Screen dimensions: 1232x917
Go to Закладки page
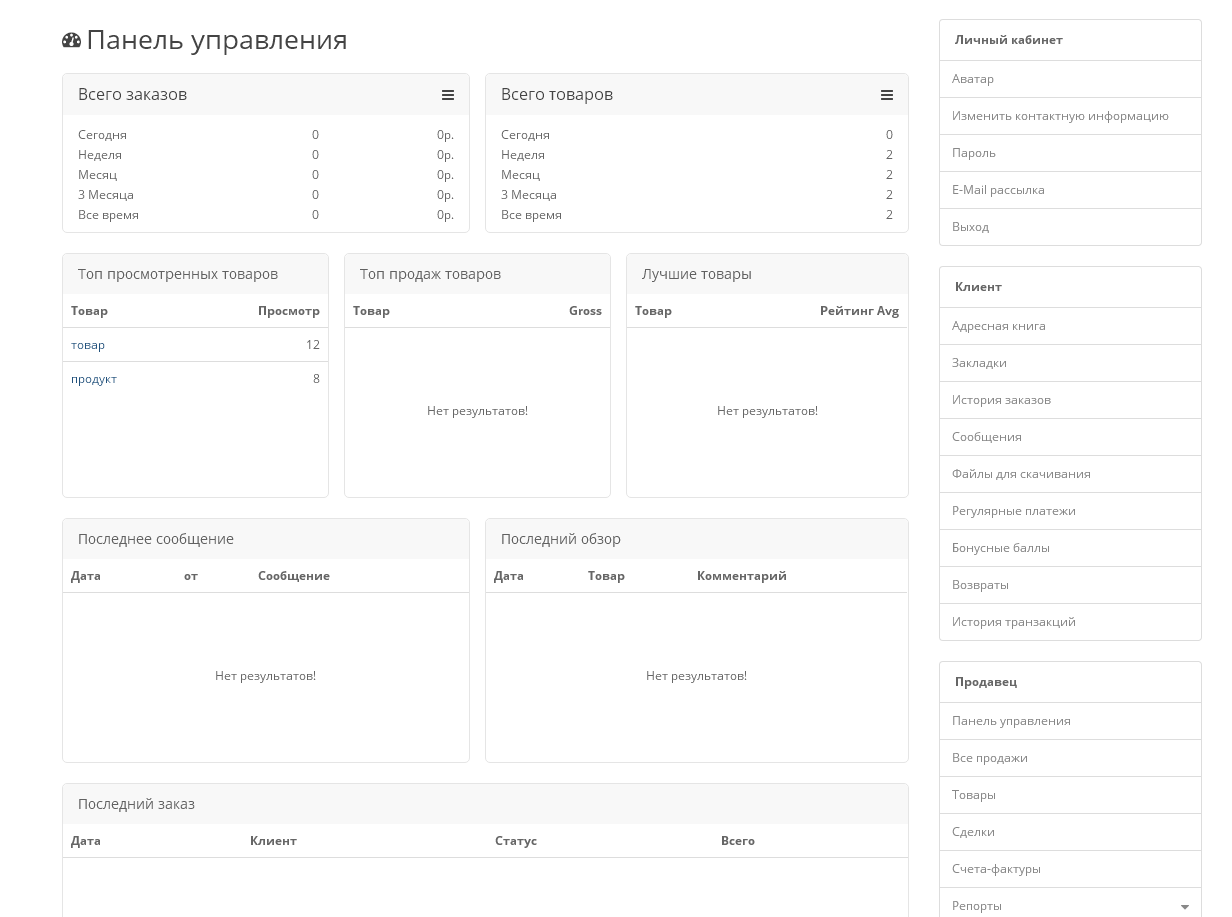[979, 363]
